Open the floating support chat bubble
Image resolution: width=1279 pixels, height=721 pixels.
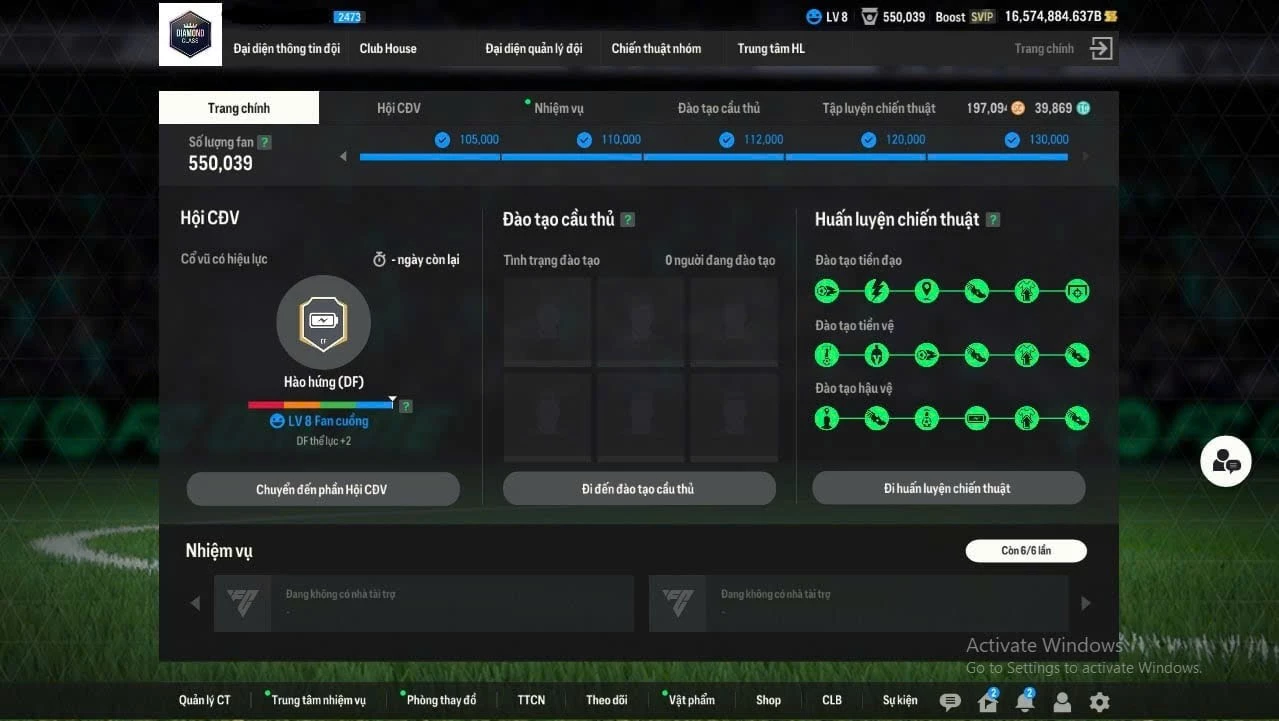(x=1226, y=461)
